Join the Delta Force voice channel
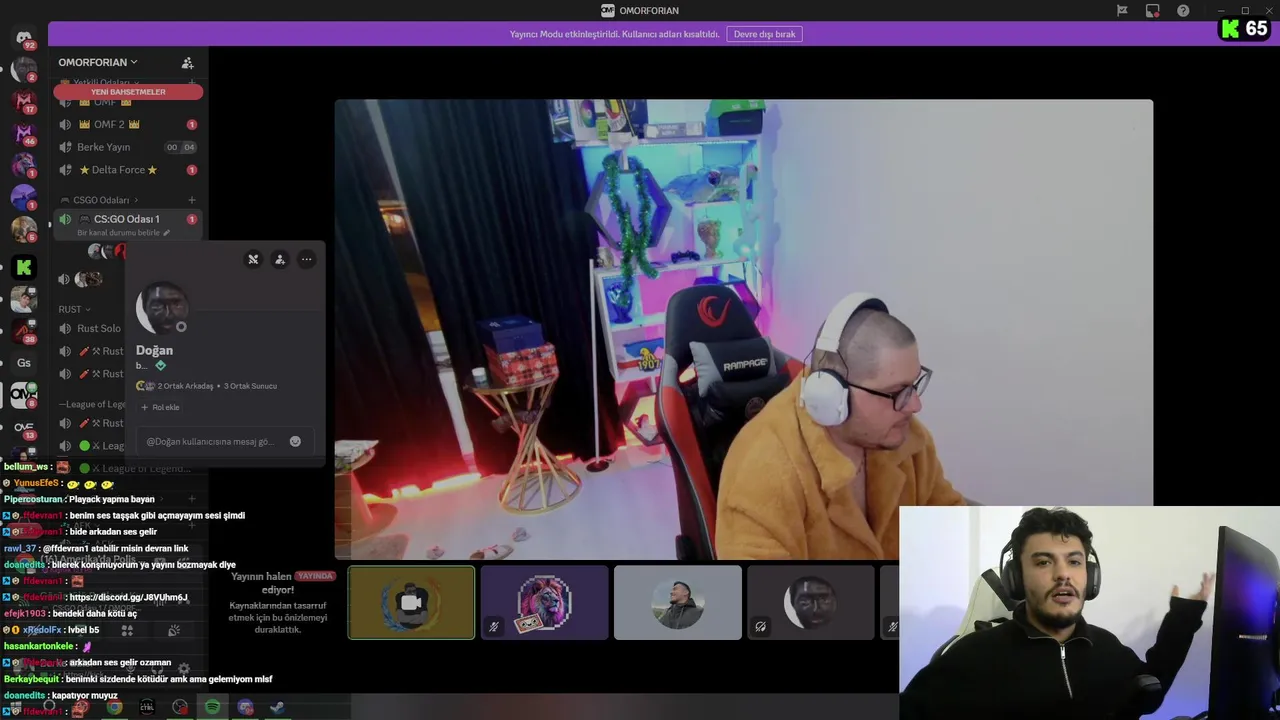1280x720 pixels. point(128,170)
